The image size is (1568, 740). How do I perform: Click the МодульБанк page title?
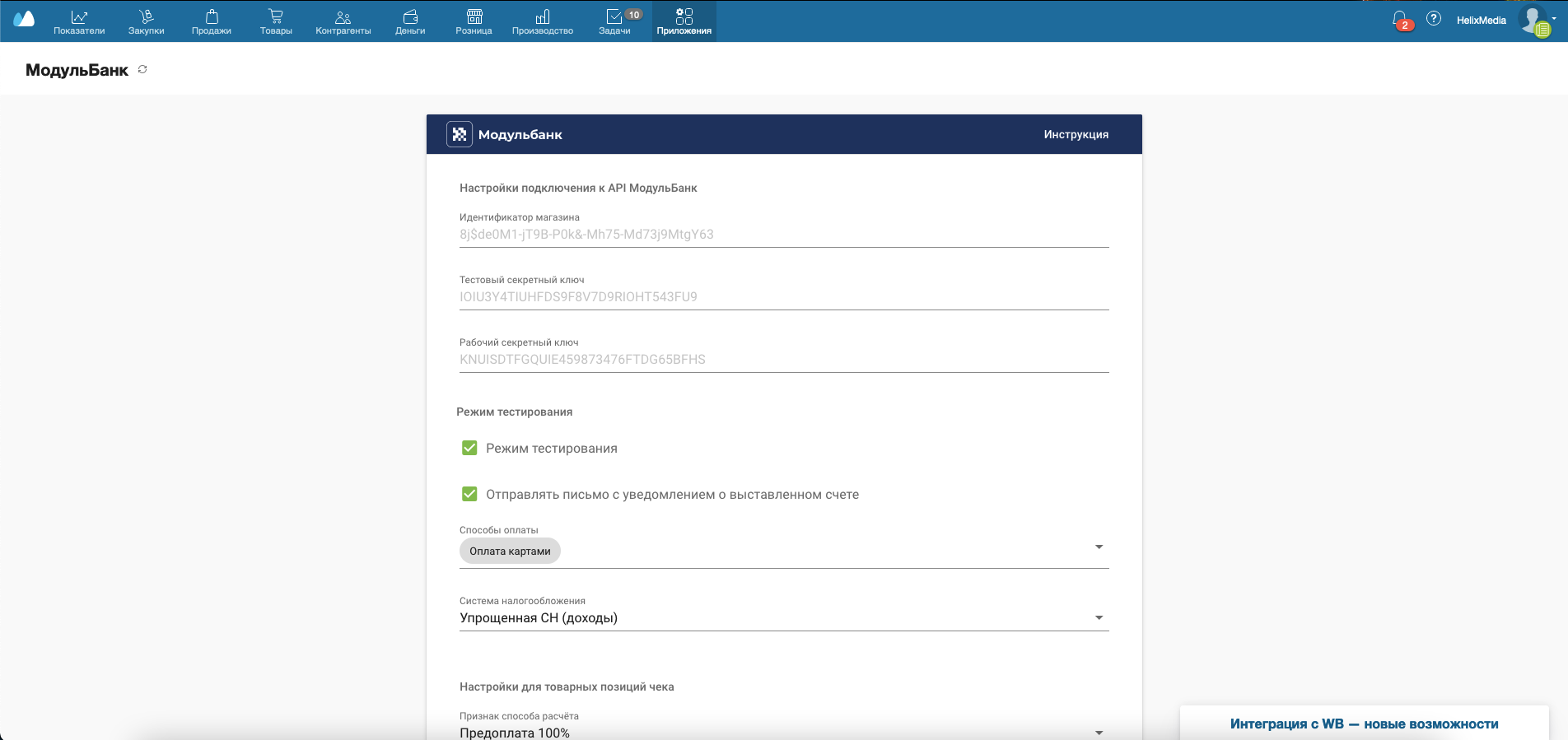click(x=77, y=70)
